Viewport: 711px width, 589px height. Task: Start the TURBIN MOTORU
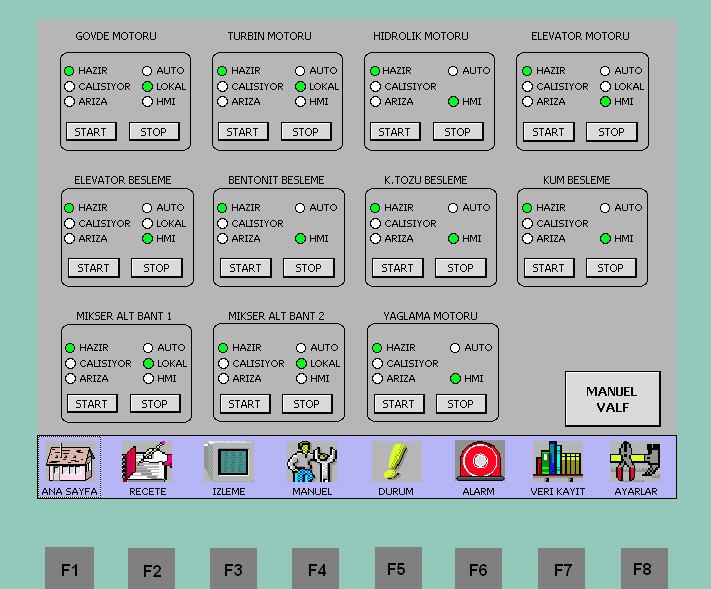coord(243,131)
